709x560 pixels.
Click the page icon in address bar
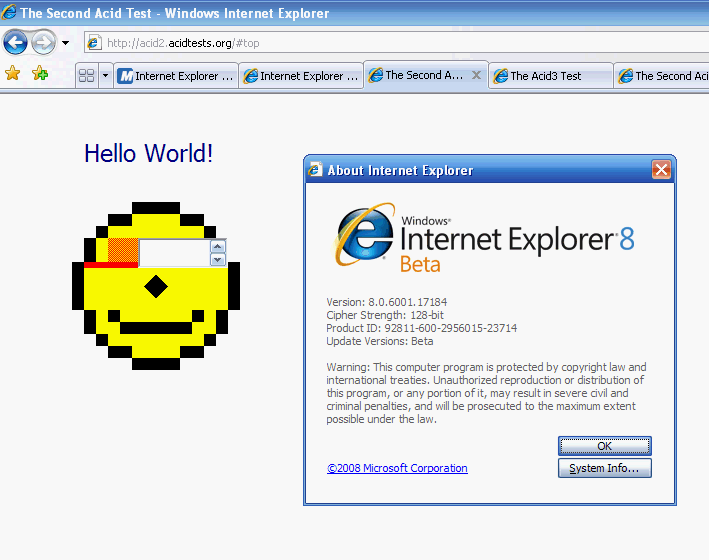94,43
